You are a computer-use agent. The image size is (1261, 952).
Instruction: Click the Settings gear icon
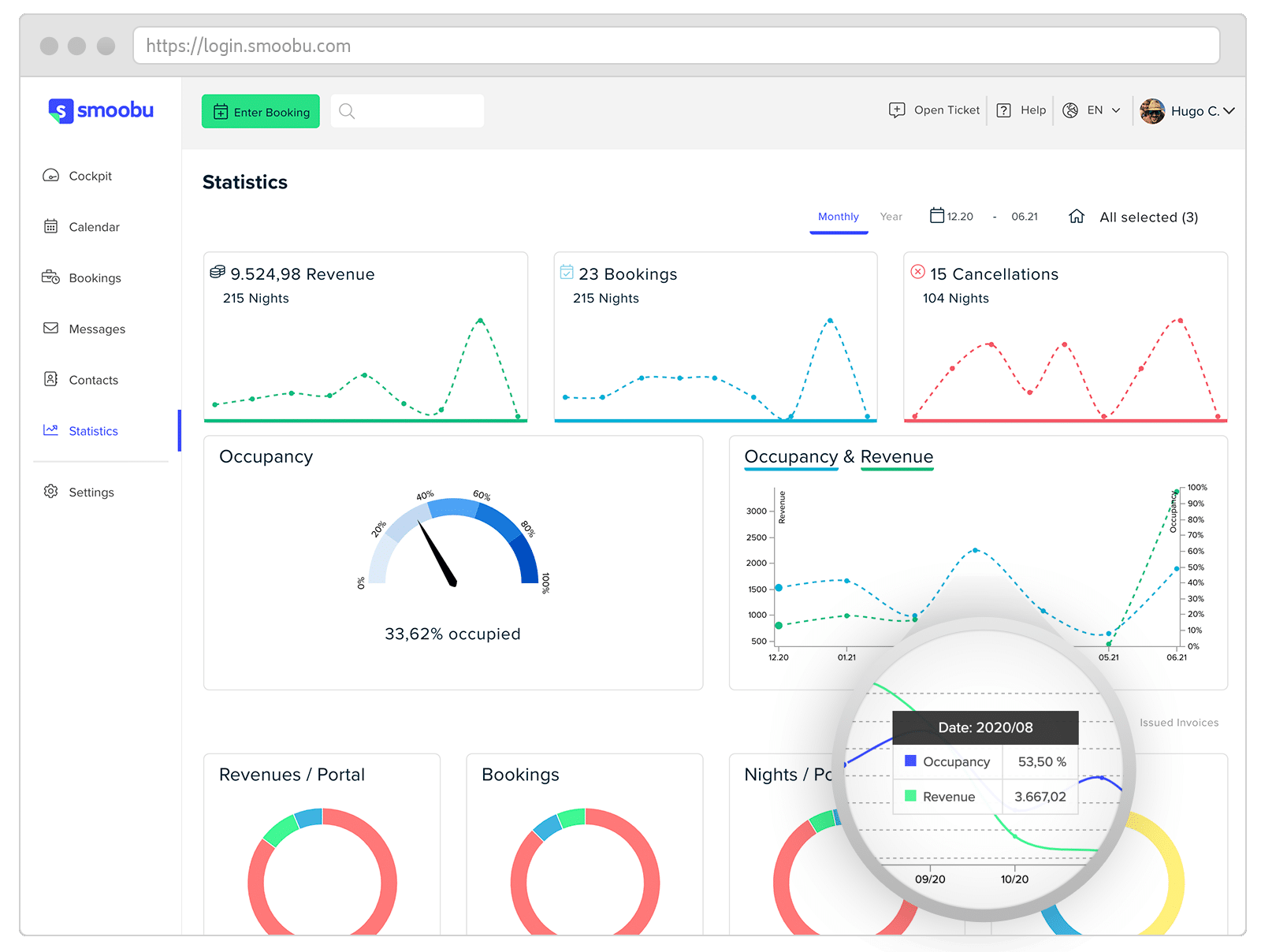[x=50, y=491]
